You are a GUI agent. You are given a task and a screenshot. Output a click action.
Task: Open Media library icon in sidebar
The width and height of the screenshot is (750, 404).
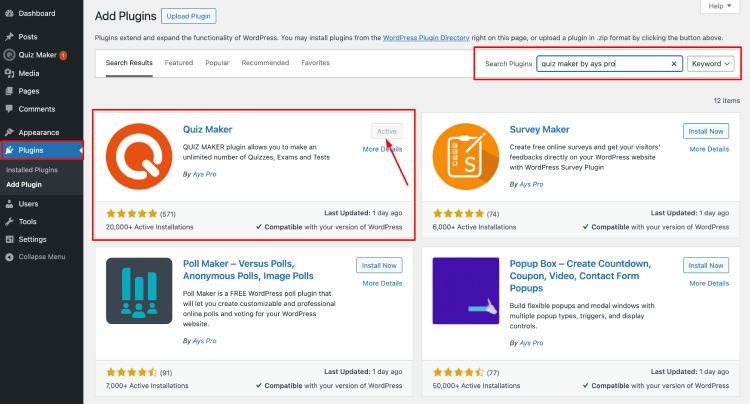9,73
